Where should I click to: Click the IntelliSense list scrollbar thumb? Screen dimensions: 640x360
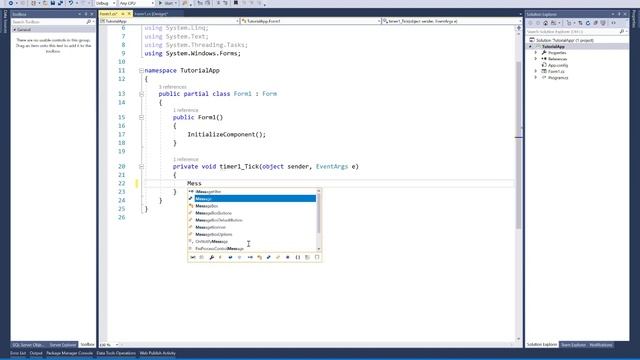point(319,213)
